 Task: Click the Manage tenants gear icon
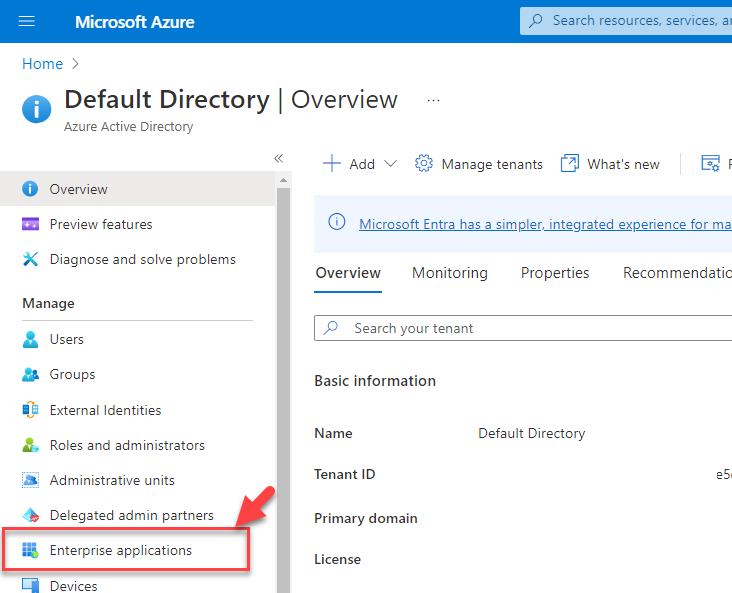click(423, 163)
